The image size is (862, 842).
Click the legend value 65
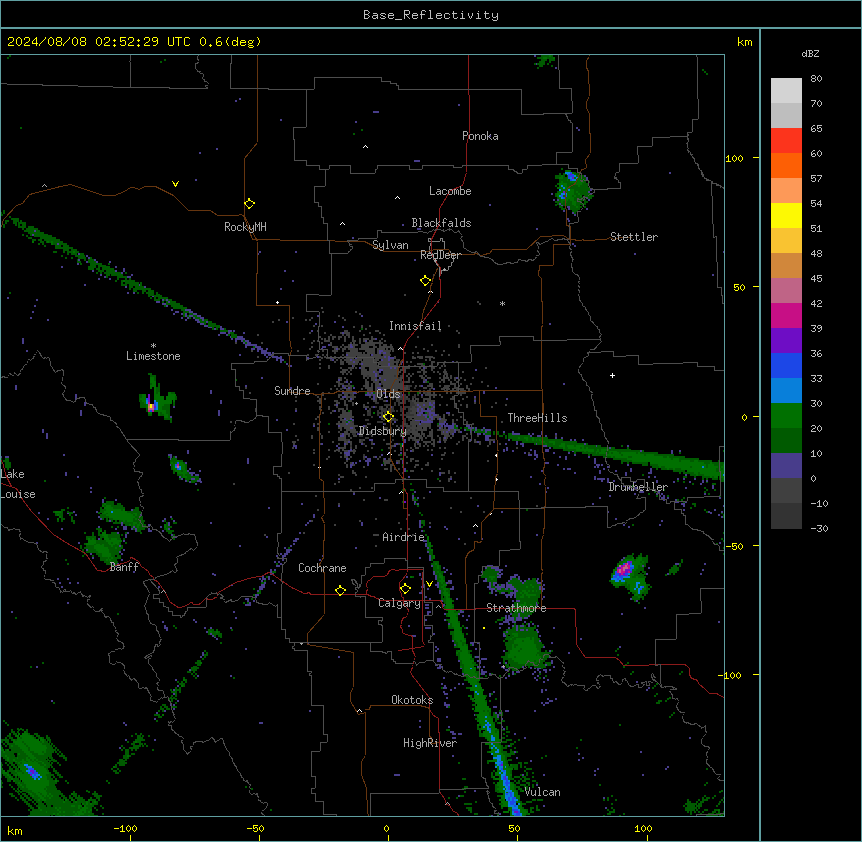[816, 129]
